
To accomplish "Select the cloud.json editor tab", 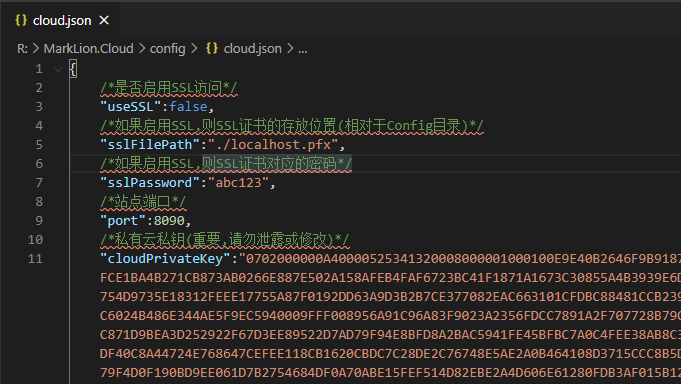I will coord(60,20).
